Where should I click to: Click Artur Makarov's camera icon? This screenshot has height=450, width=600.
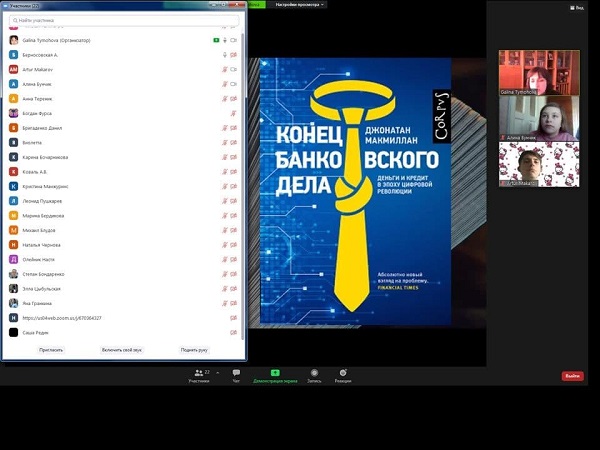pos(233,69)
